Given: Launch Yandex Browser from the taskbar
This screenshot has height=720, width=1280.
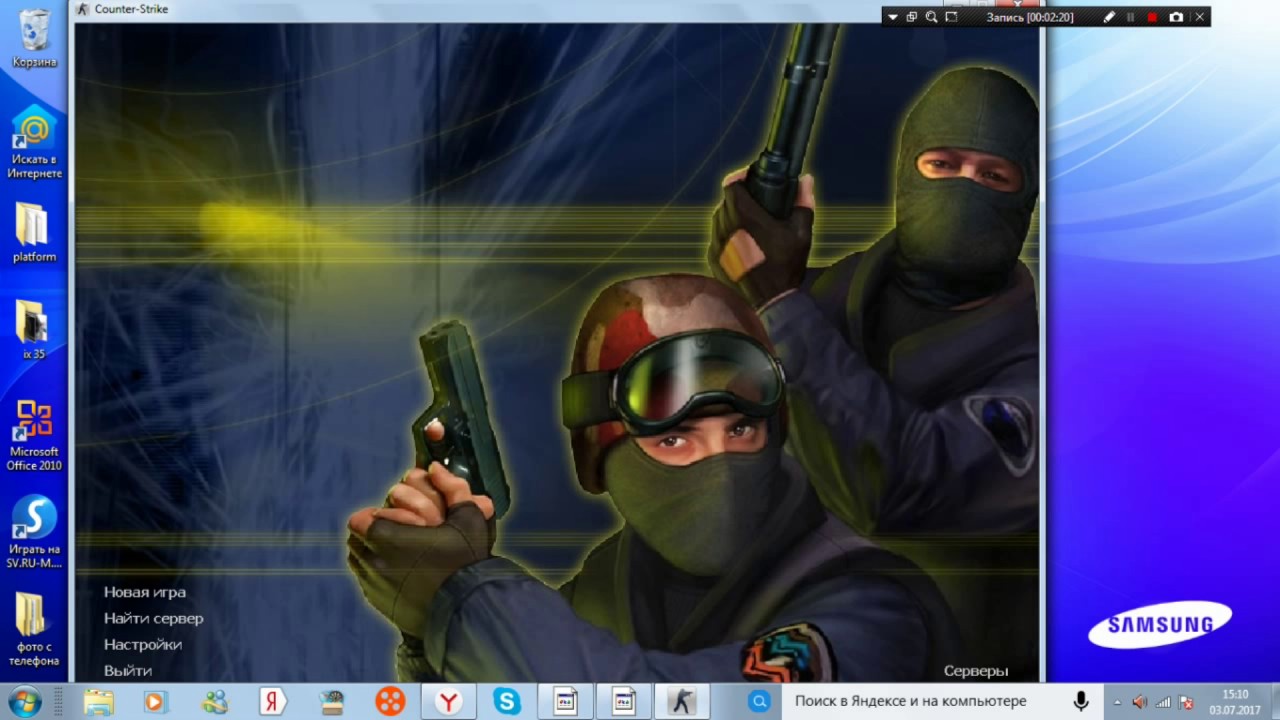Looking at the screenshot, I should coord(448,701).
